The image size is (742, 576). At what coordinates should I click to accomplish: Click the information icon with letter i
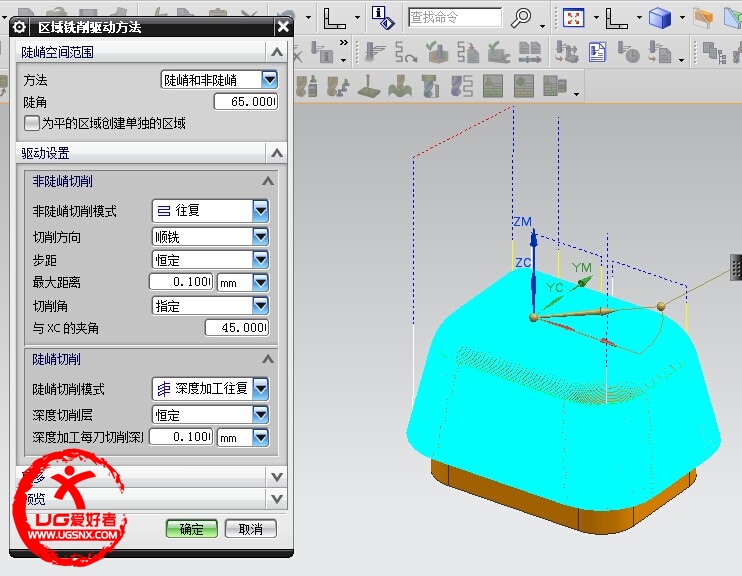[381, 17]
